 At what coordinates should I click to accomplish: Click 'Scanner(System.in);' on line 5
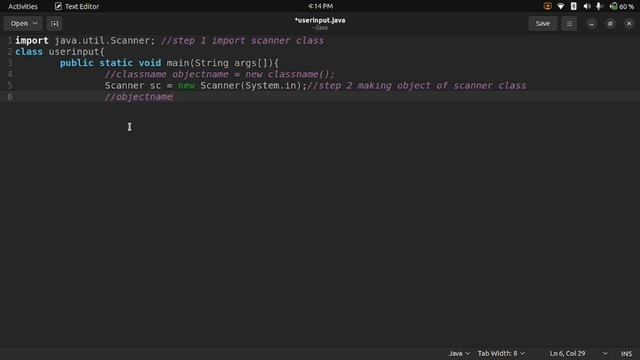click(253, 86)
